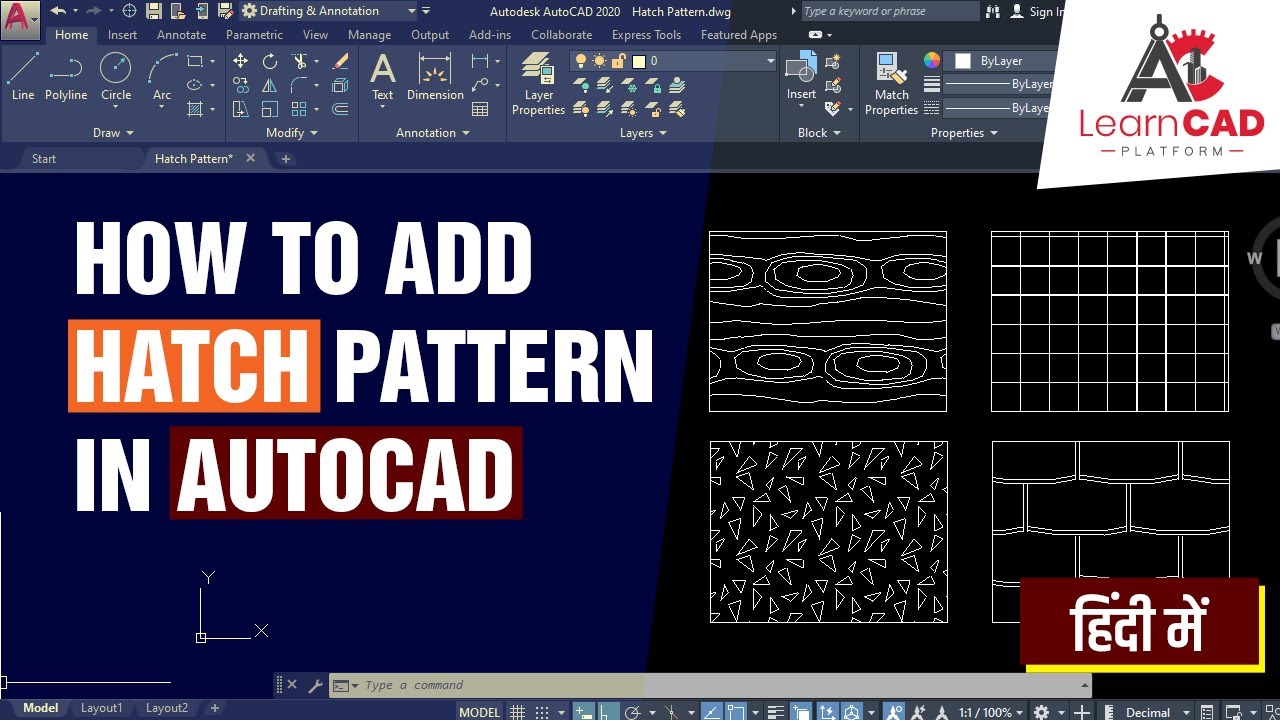The image size is (1280, 720).
Task: Switch to Layout1 tab
Action: (101, 708)
